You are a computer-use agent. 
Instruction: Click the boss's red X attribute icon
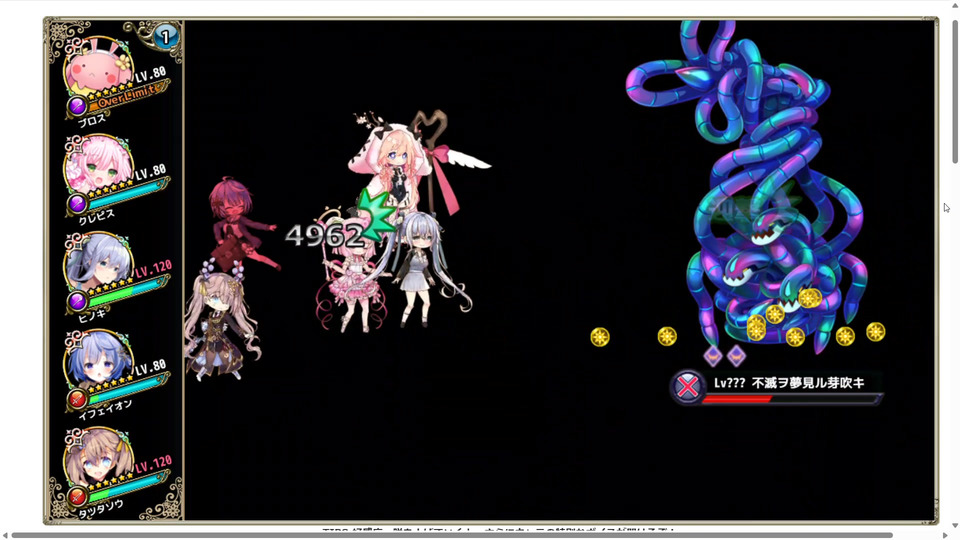688,387
